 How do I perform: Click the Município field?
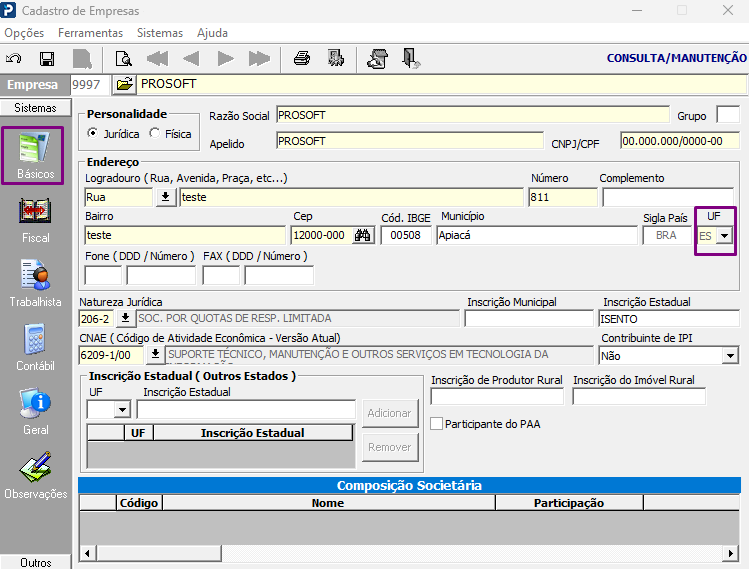point(537,235)
